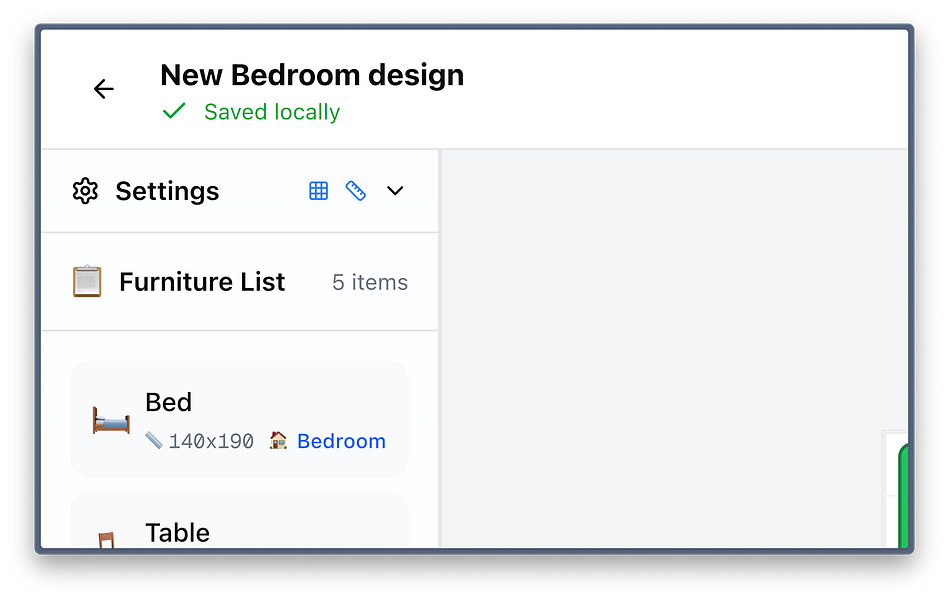Screen dimensions: 949x600
Task: Click the green Saved checkmark icon
Action: point(174,111)
